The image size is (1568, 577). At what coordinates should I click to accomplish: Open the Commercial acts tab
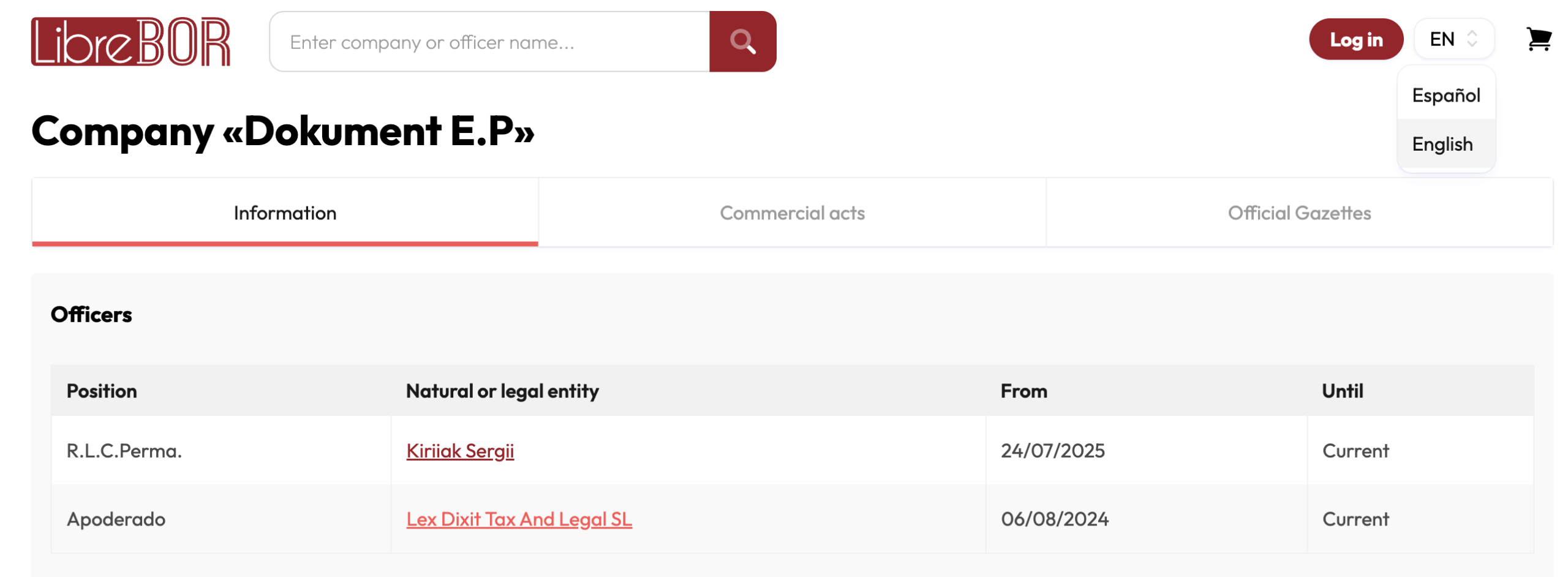(x=791, y=213)
